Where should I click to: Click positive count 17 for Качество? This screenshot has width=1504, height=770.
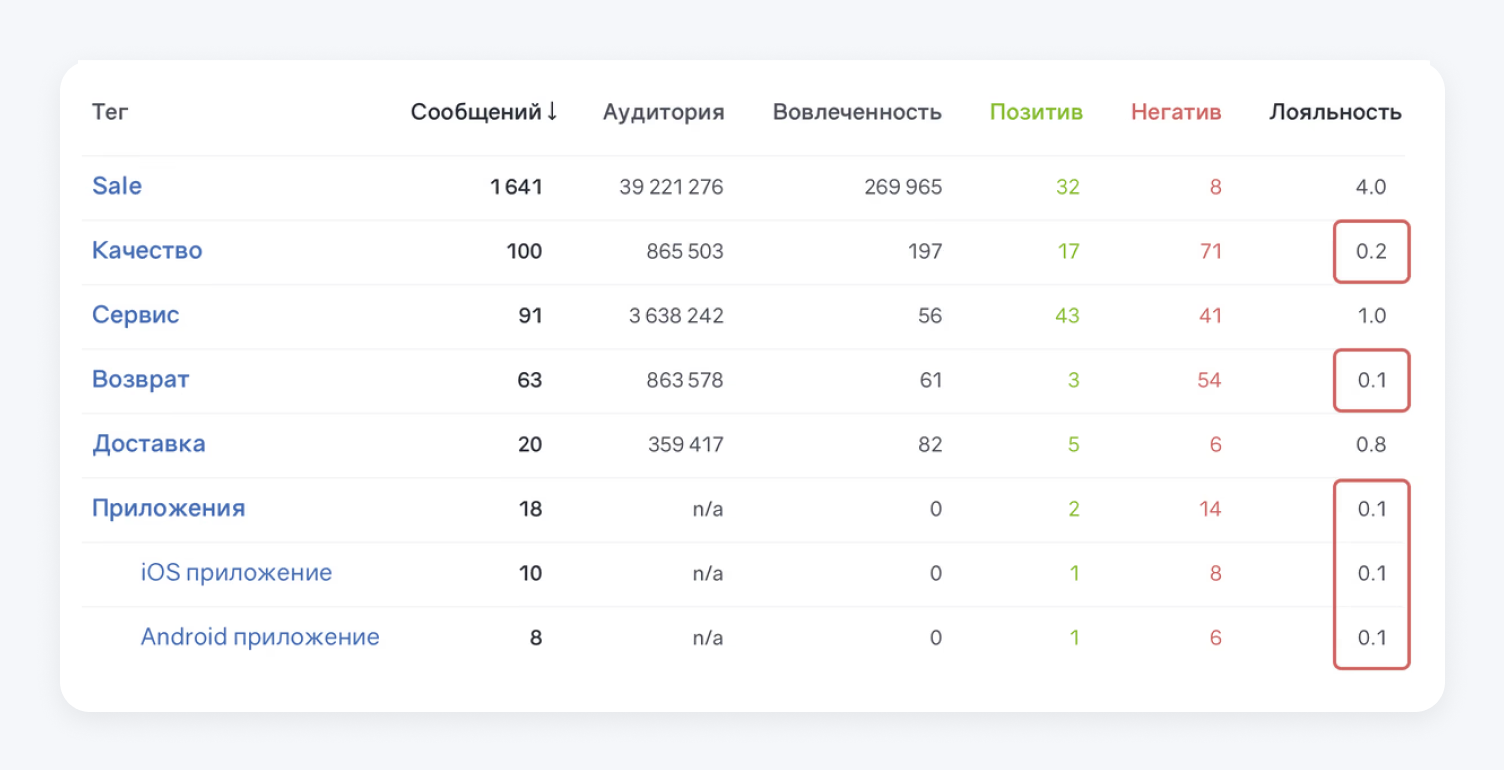tap(1069, 251)
